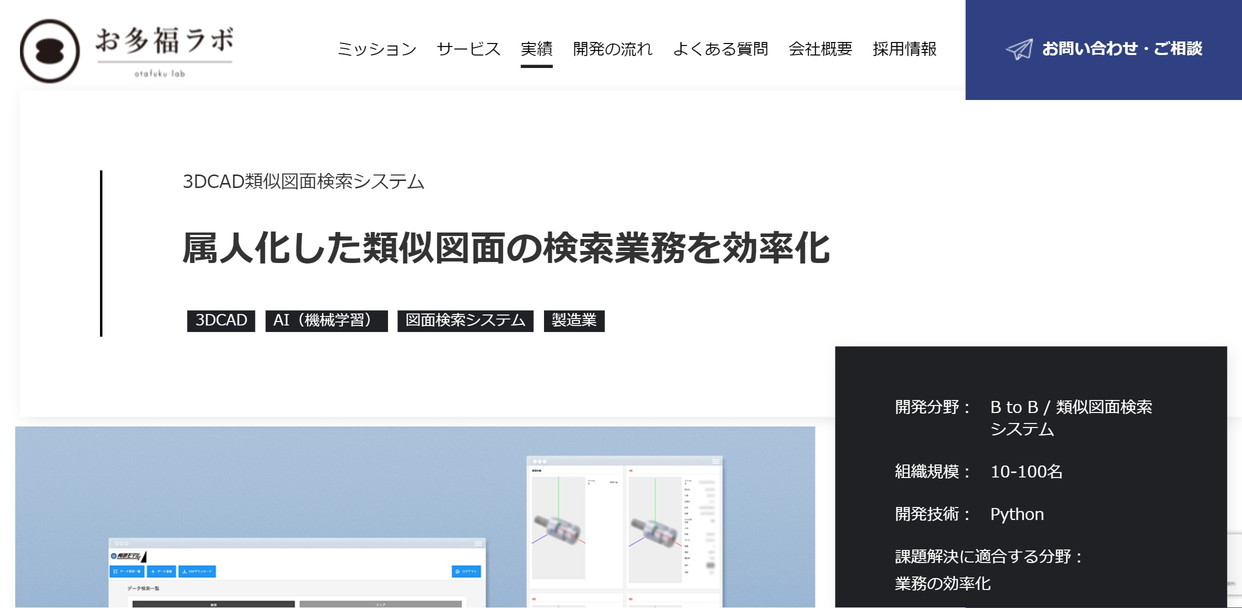The image size is (1242, 608).
Task: Click the 3DCAD類似図面検索システム subtitle
Action: click(304, 182)
